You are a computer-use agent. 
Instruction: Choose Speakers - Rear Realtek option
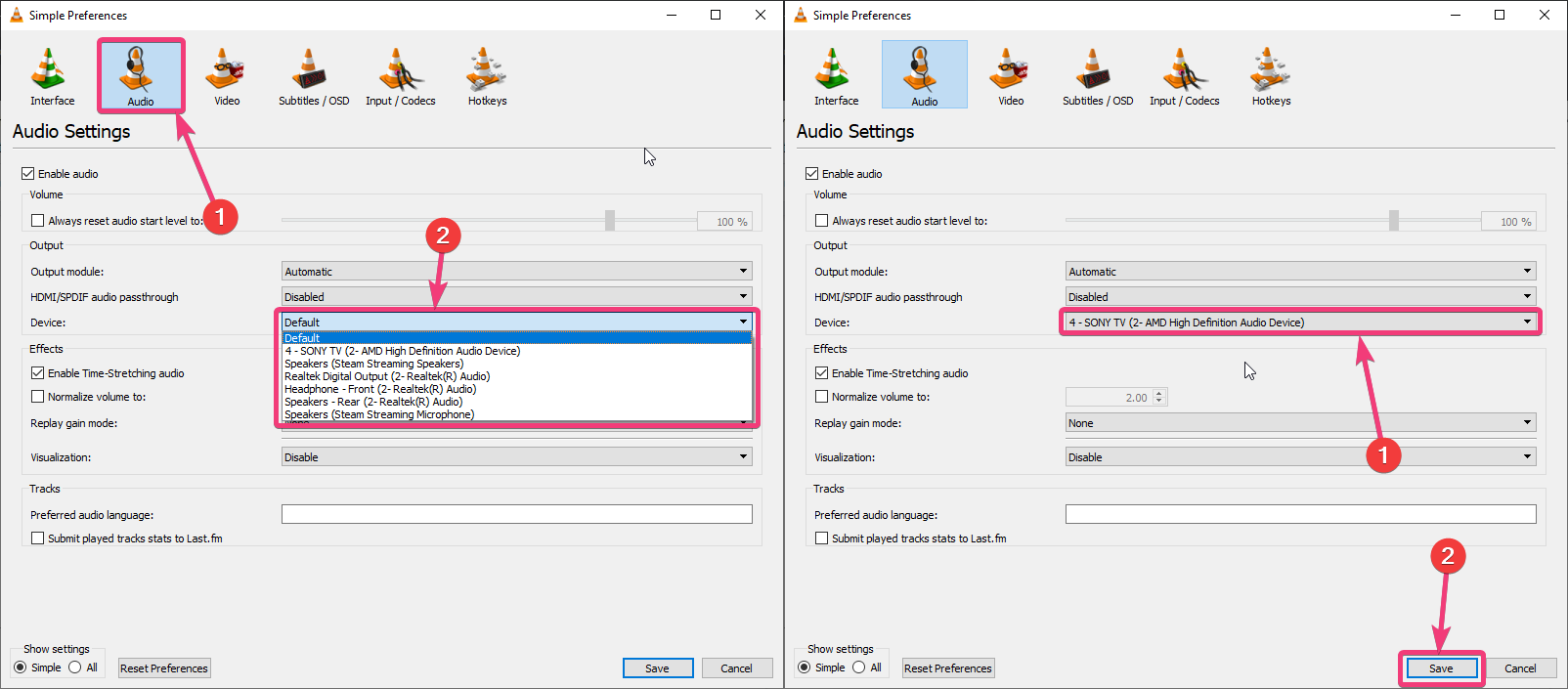point(516,402)
